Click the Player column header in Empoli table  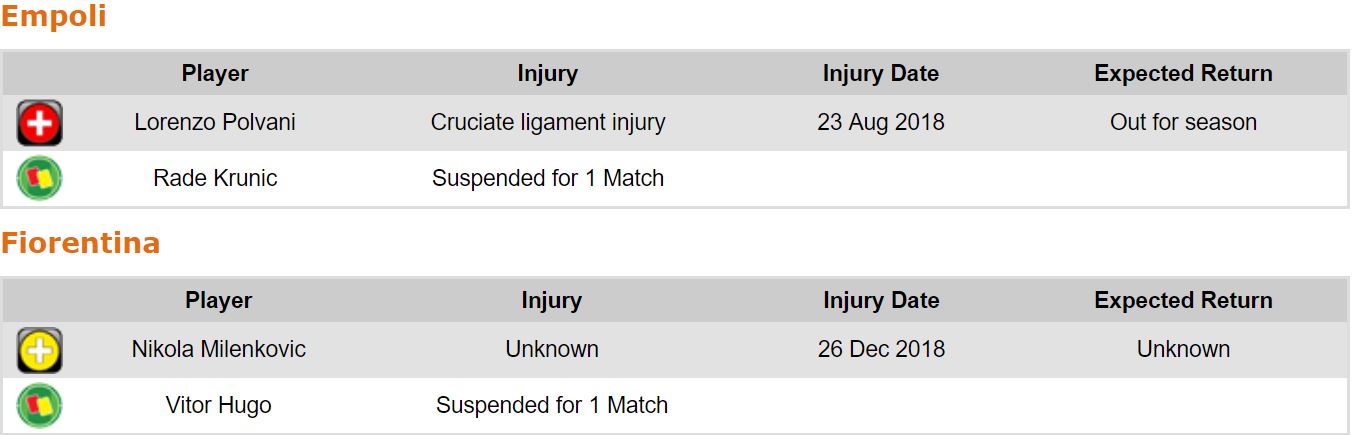click(x=215, y=73)
